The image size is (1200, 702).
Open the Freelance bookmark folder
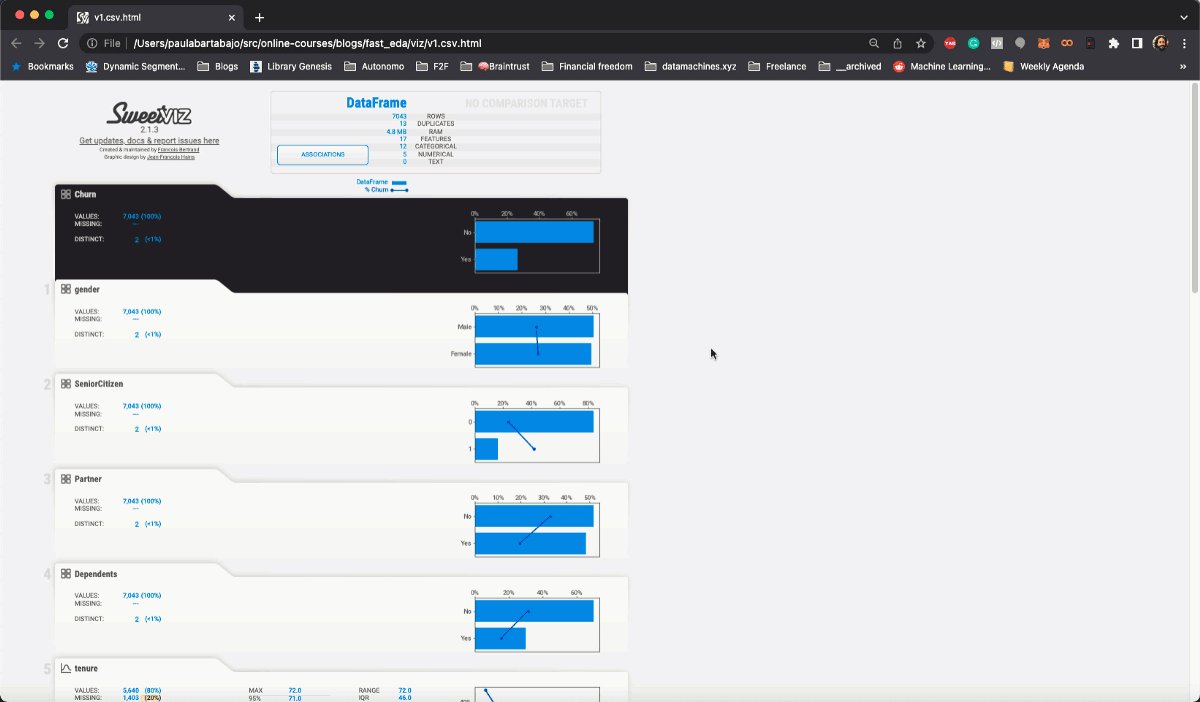(x=777, y=67)
